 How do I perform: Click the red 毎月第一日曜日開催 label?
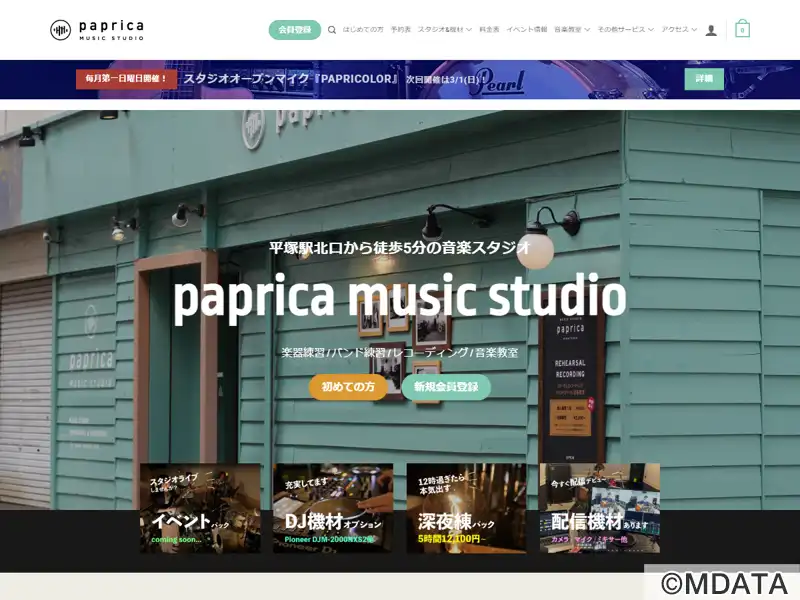(127, 79)
